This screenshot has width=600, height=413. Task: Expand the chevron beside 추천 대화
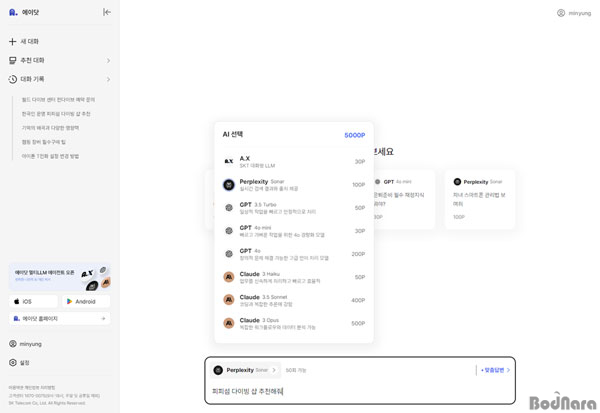(x=108, y=60)
